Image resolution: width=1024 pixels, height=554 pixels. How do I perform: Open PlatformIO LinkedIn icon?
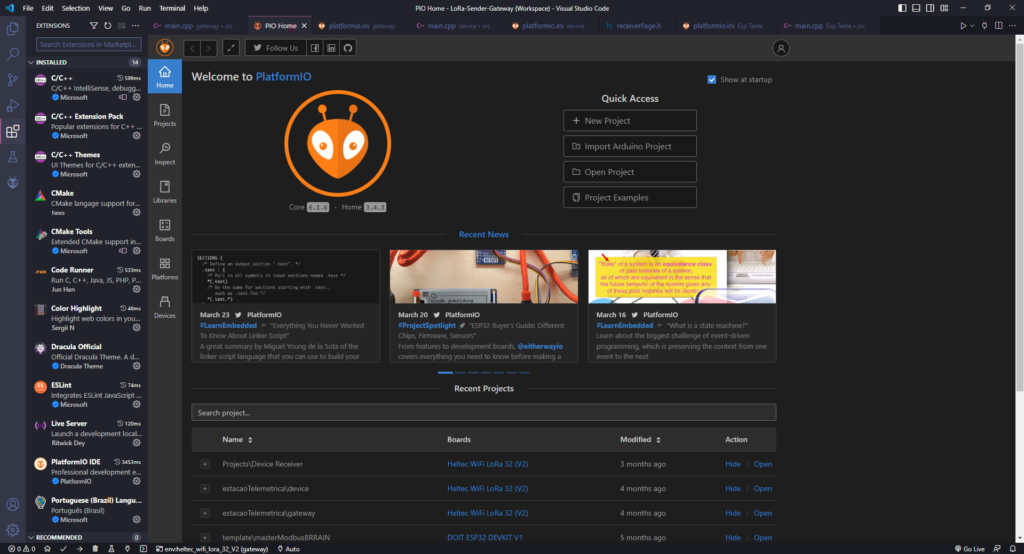pyautogui.click(x=331, y=48)
